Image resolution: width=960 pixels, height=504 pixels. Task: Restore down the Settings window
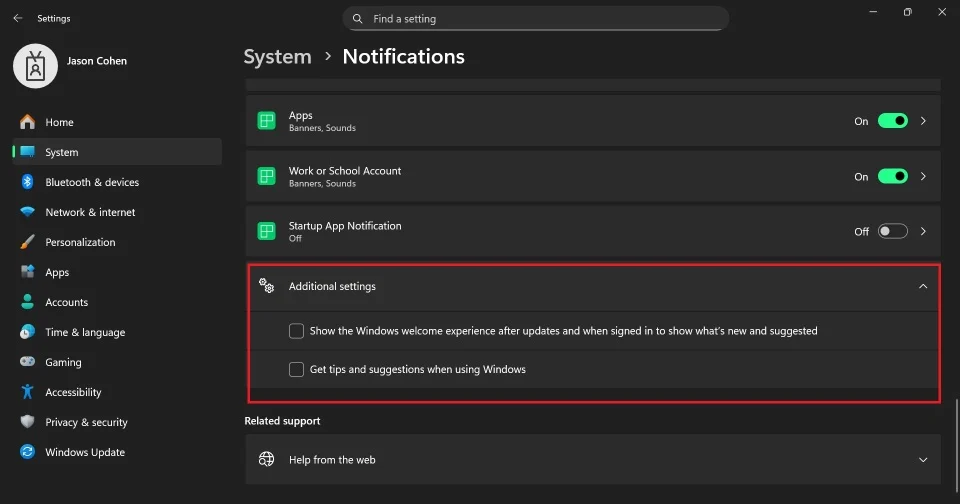907,12
